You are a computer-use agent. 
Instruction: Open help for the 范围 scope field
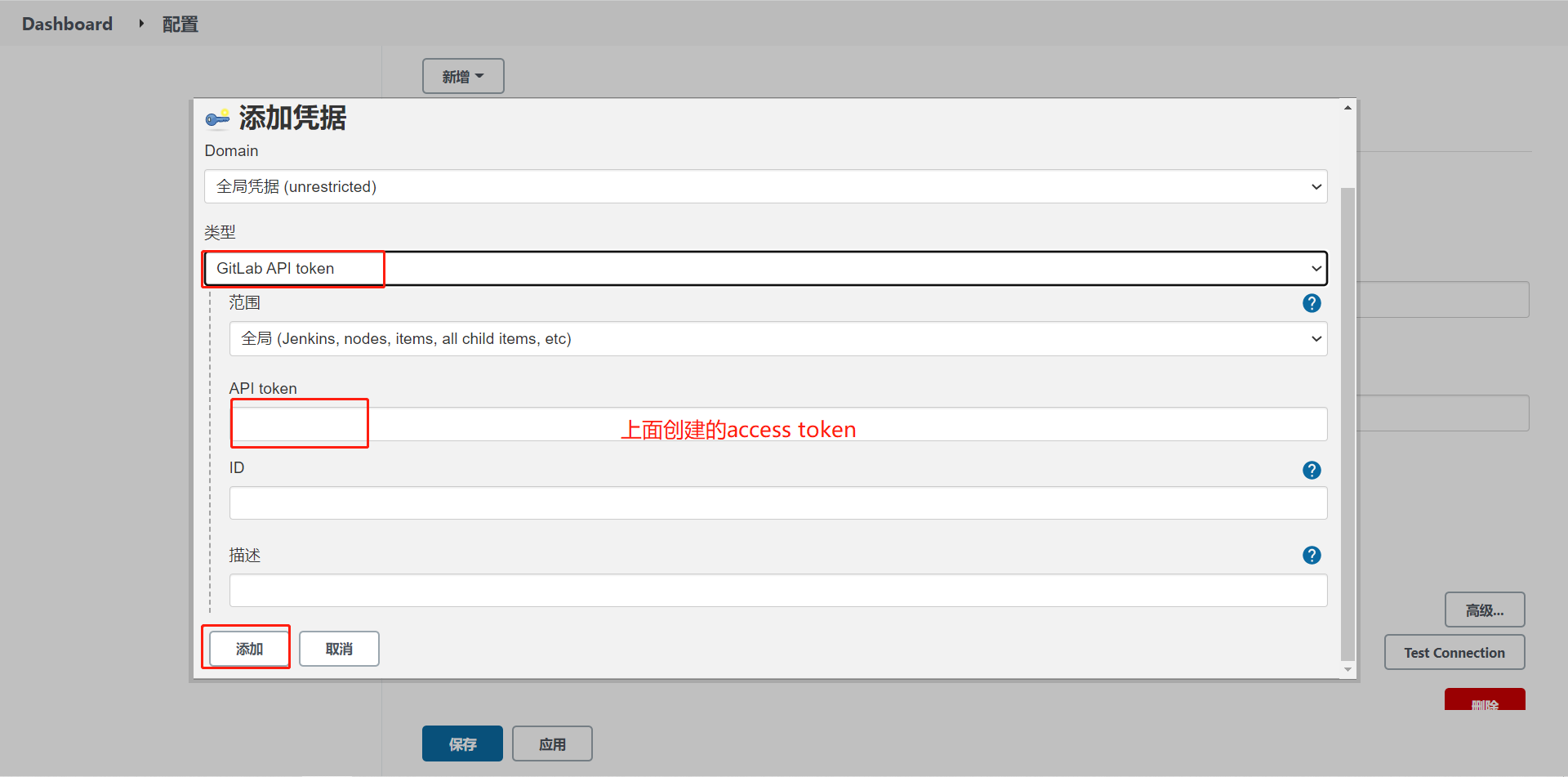tap(1312, 303)
